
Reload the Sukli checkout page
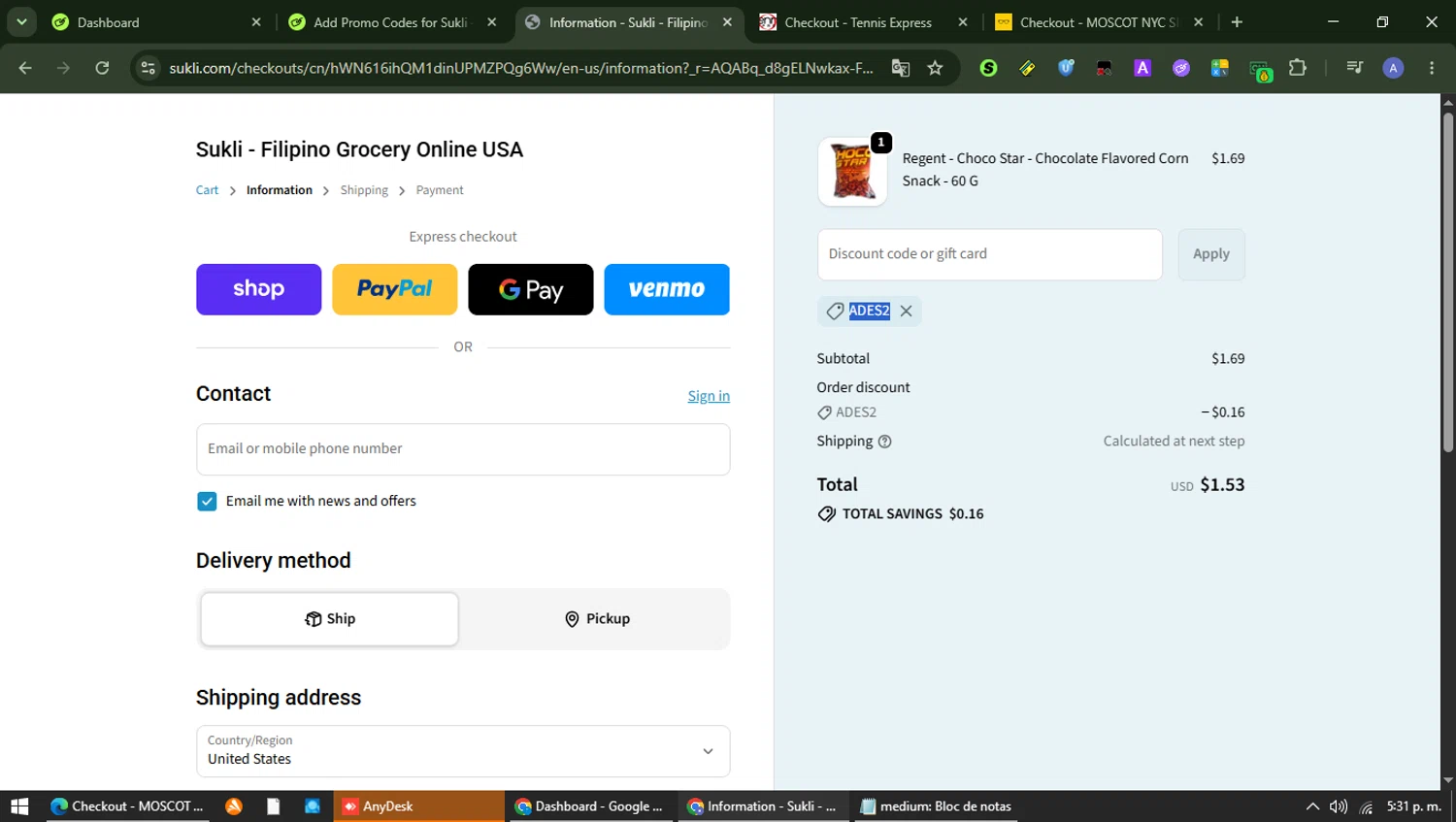click(x=102, y=68)
